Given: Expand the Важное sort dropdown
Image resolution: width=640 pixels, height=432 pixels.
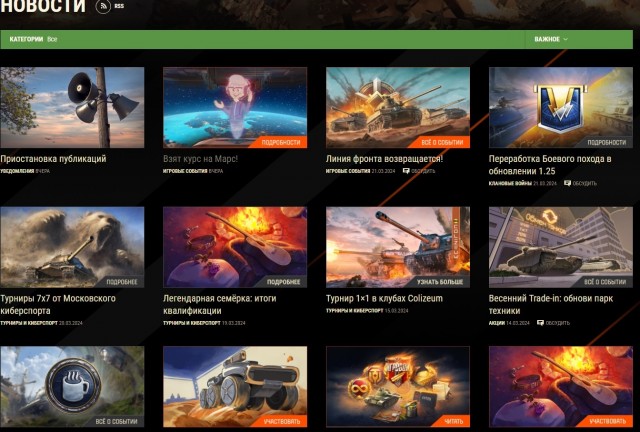Looking at the screenshot, I should click(x=551, y=39).
